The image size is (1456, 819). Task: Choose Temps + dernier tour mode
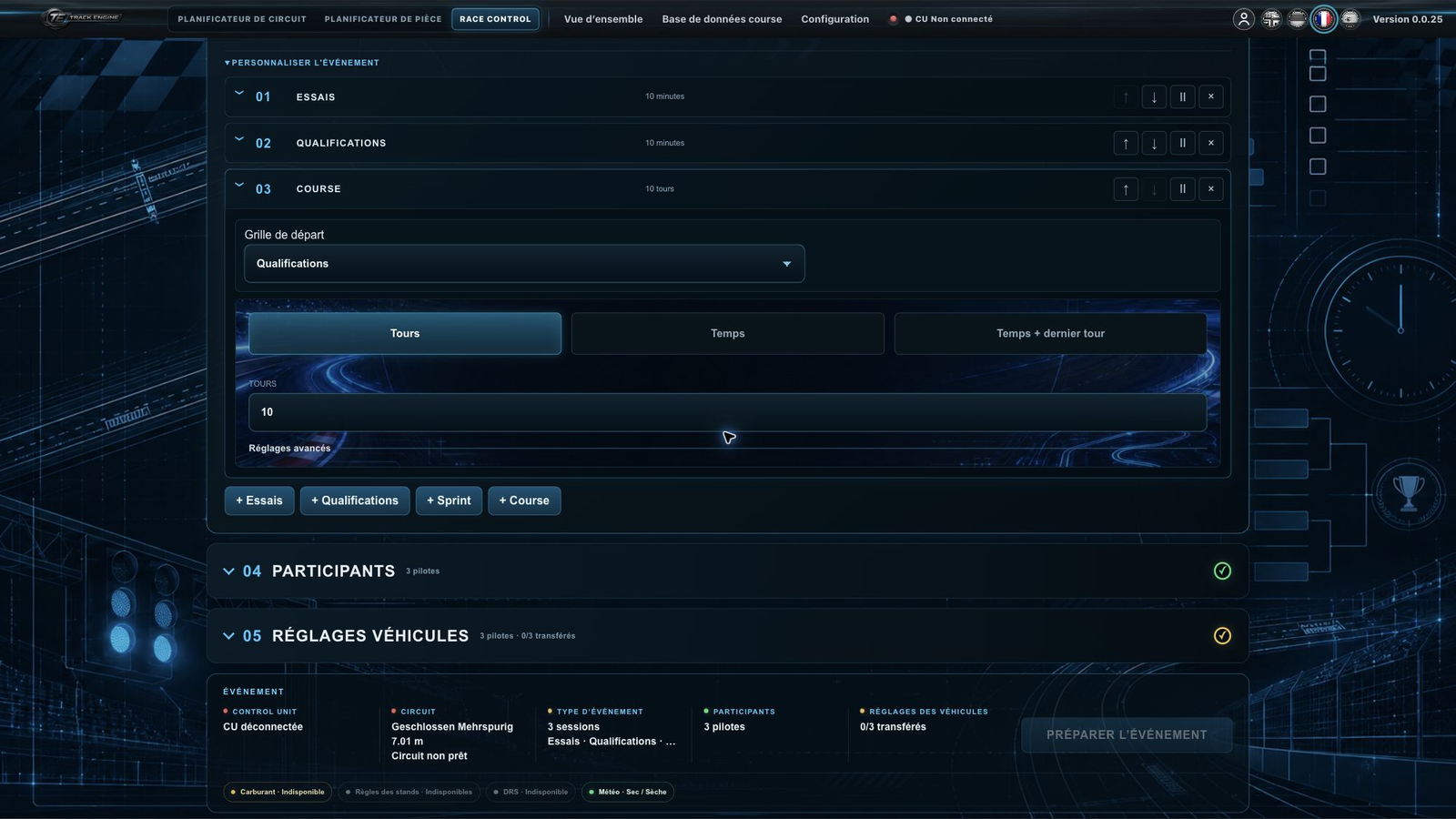tap(1050, 333)
